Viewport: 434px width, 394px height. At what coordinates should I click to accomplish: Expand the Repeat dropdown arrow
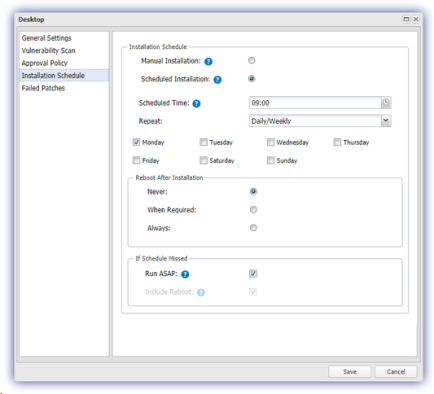[x=386, y=121]
